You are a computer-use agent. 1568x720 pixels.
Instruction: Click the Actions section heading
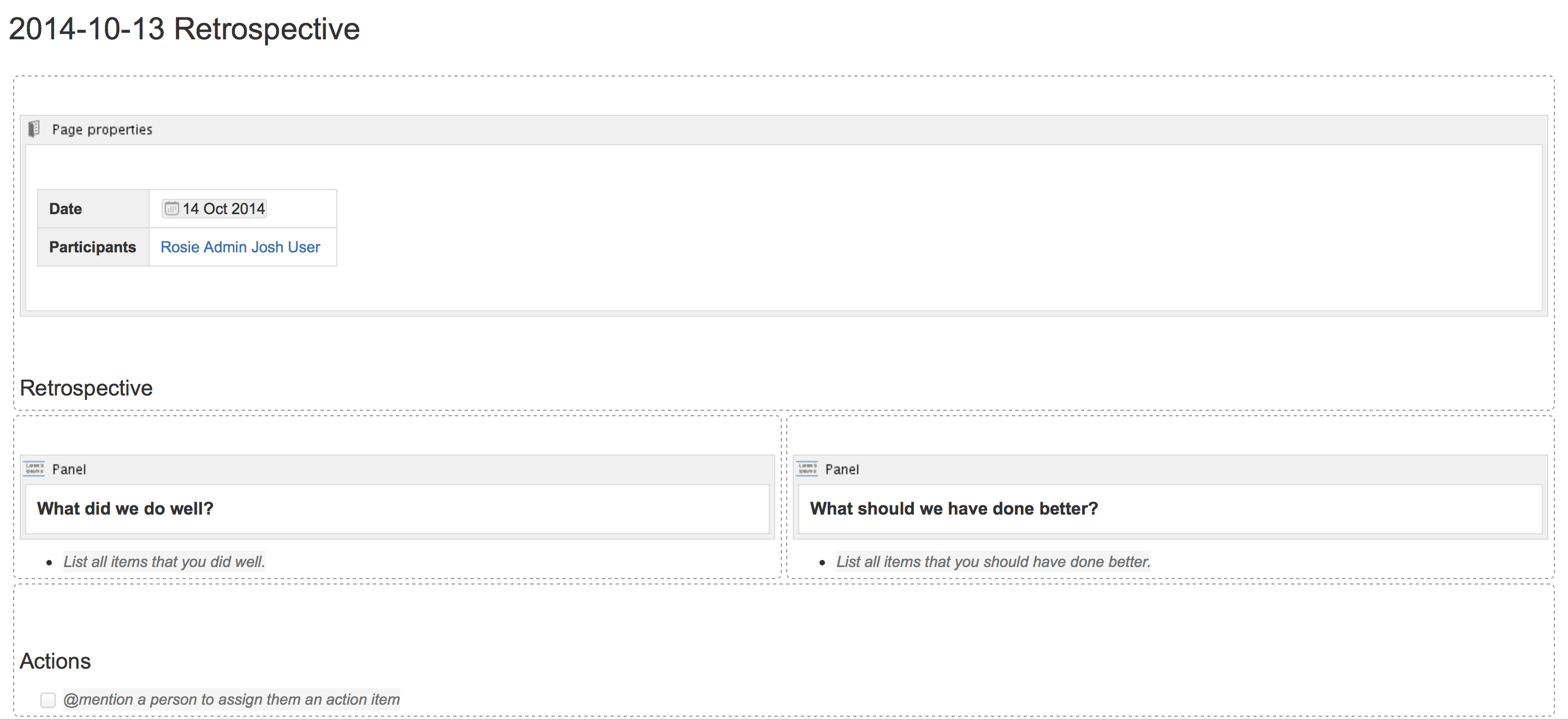[x=55, y=662]
